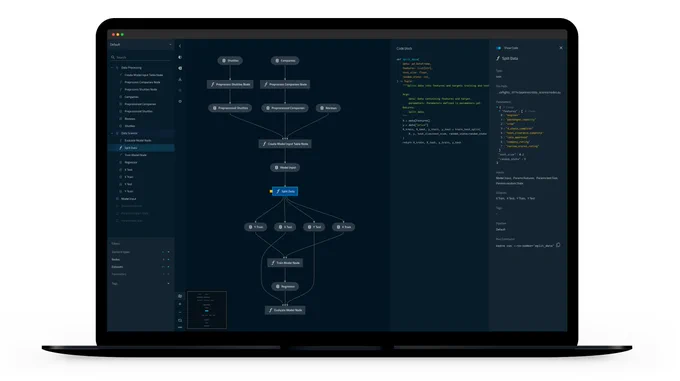680x381 pixels.
Task: Toggle the Datasets filter checkbox
Action: click(x=169, y=267)
